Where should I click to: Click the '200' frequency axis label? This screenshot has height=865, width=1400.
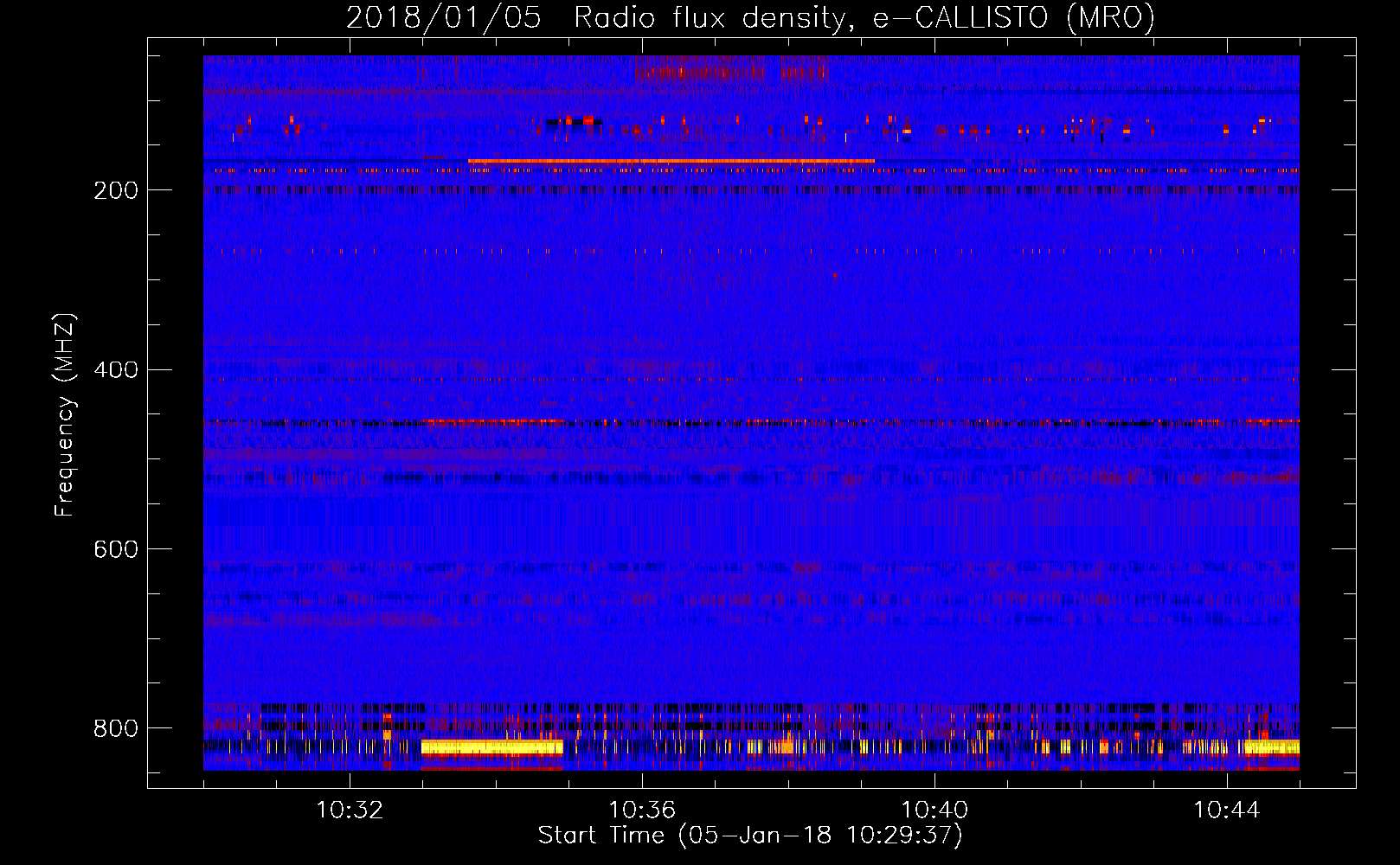click(116, 190)
